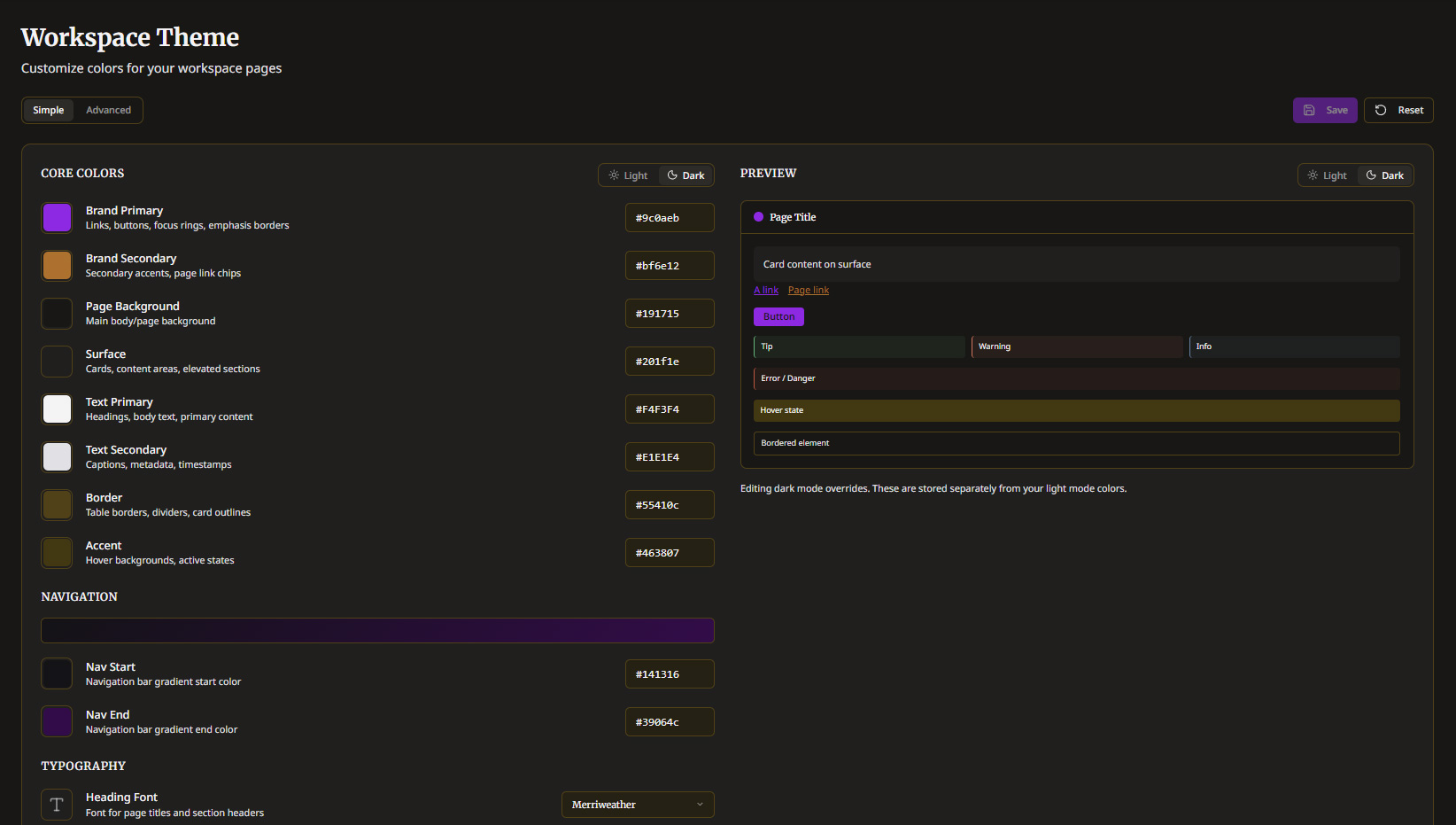Click the sun icon in Core Colors header
The image size is (1456, 825).
(x=615, y=175)
